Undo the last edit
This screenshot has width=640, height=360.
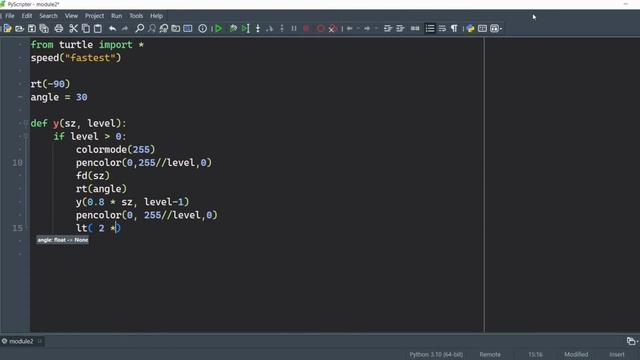[x=113, y=29]
